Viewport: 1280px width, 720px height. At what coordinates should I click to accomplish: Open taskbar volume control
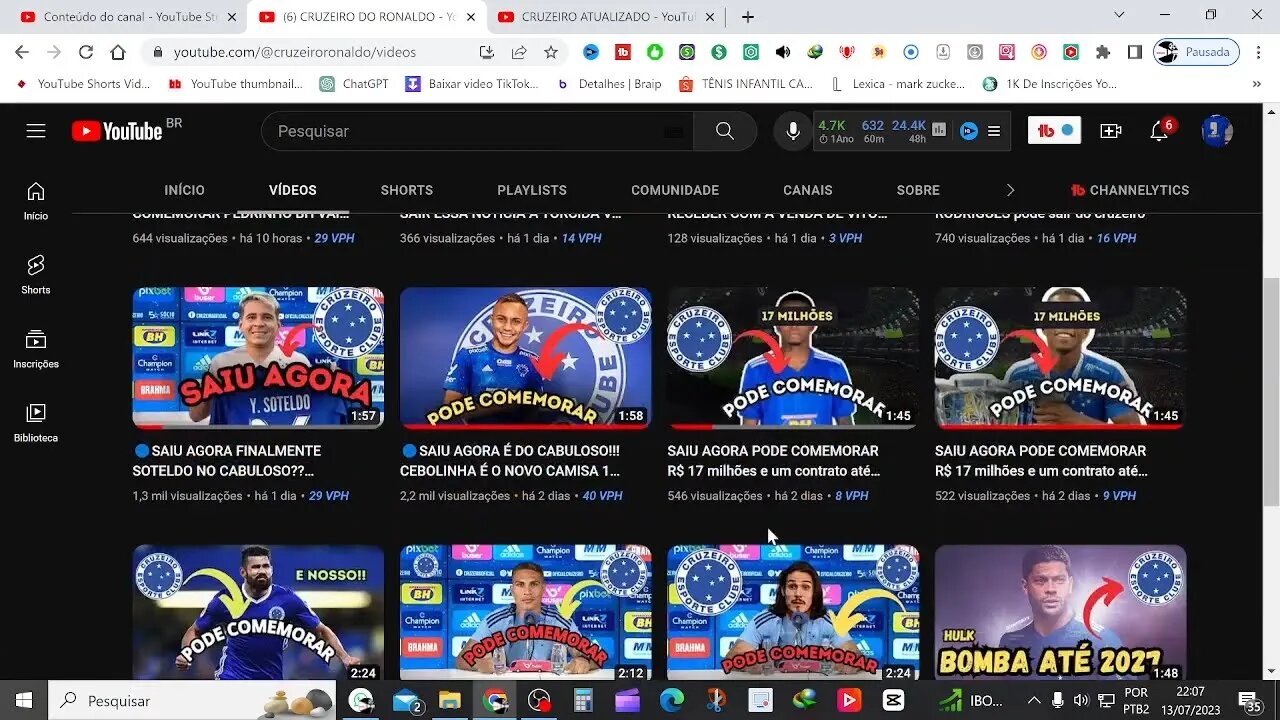tap(1081, 700)
